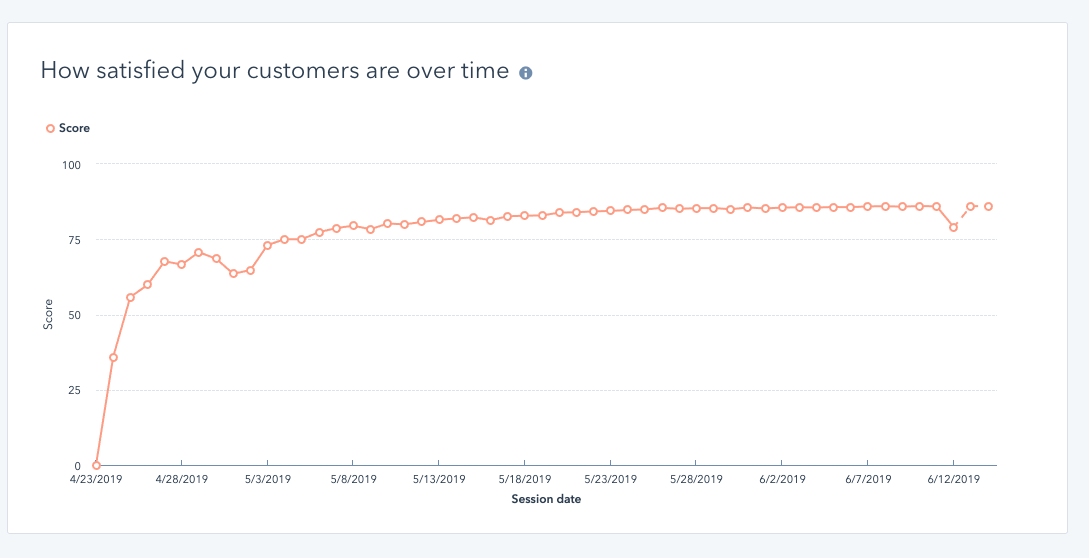The height and width of the screenshot is (558, 1089).
Task: Click the data point for 5/3/2019
Action: (267, 245)
